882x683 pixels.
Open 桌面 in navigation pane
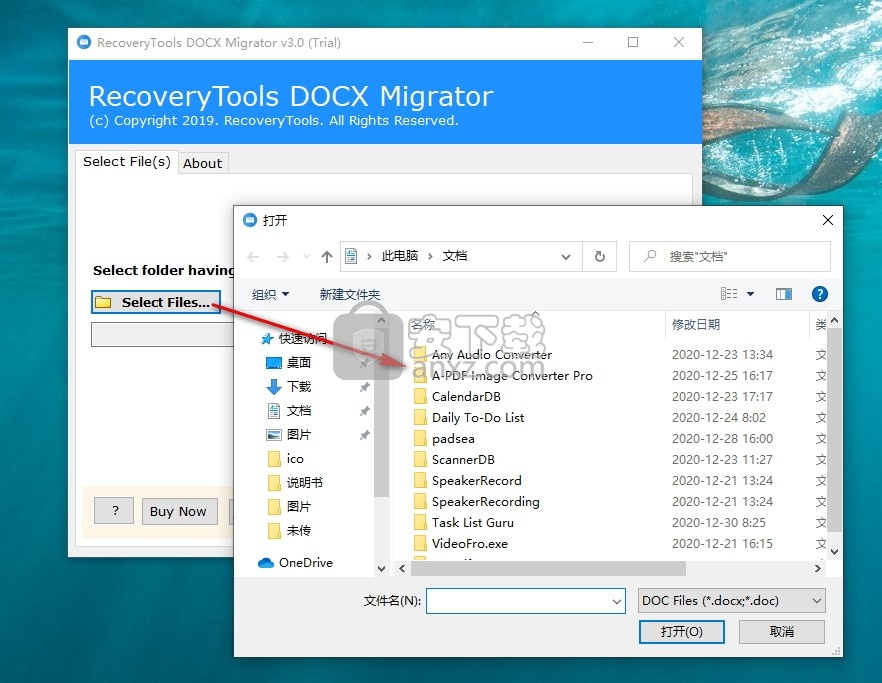click(x=299, y=362)
